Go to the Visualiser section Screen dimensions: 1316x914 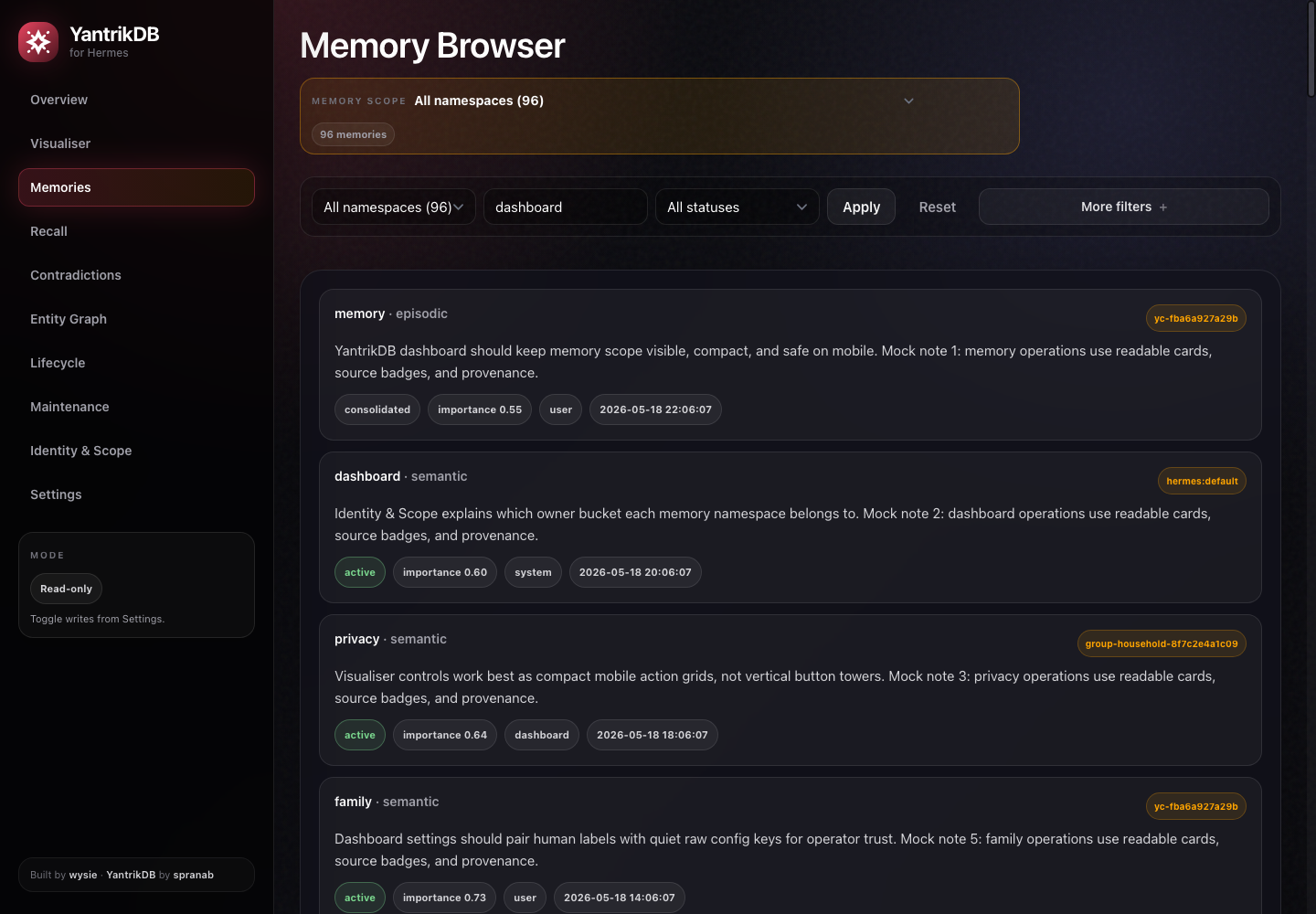tap(136, 143)
